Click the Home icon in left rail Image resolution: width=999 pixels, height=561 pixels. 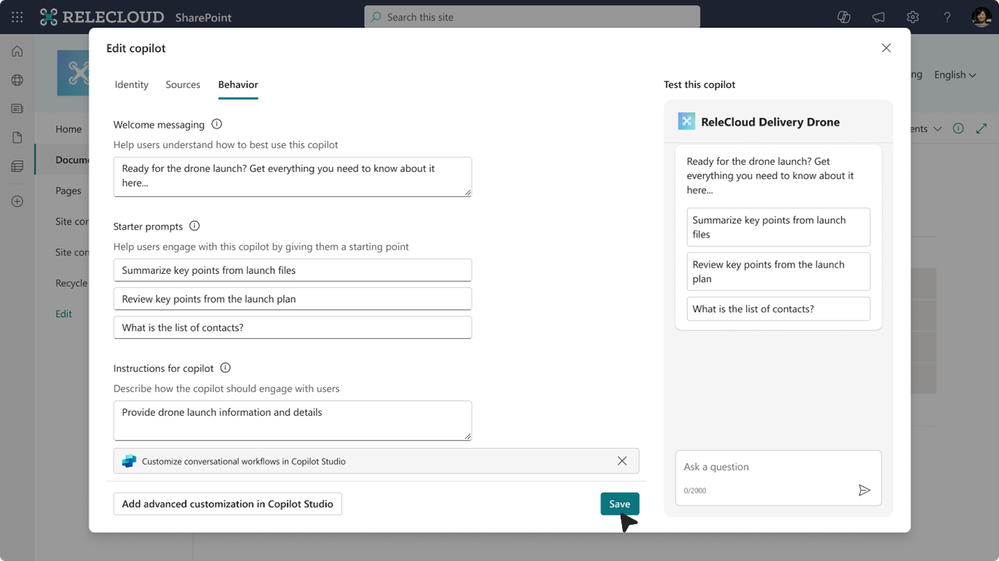point(17,52)
